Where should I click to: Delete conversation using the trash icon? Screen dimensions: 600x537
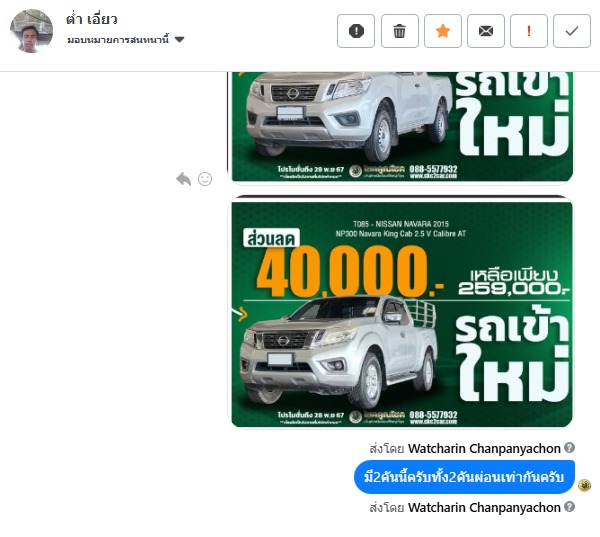pyautogui.click(x=399, y=31)
